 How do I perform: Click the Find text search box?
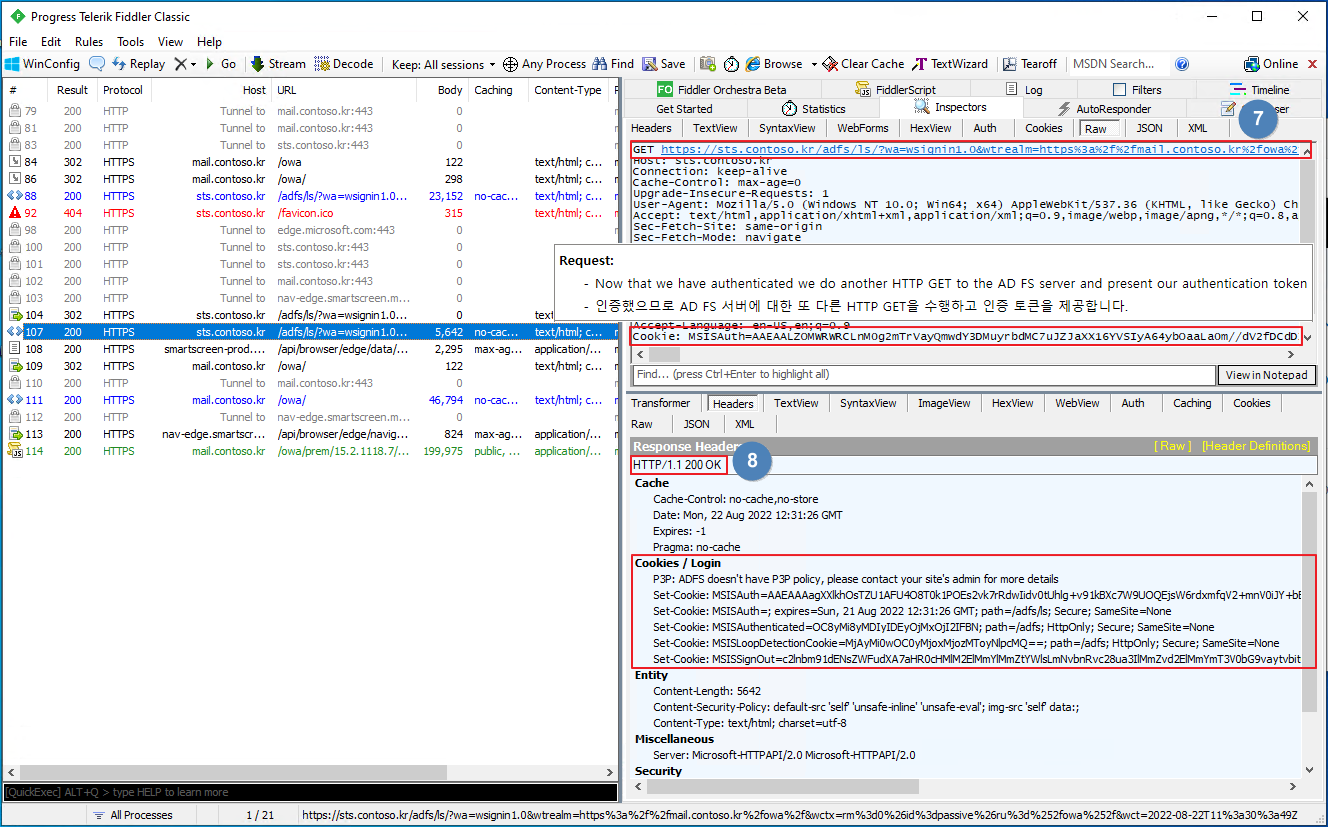pyautogui.click(x=924, y=375)
